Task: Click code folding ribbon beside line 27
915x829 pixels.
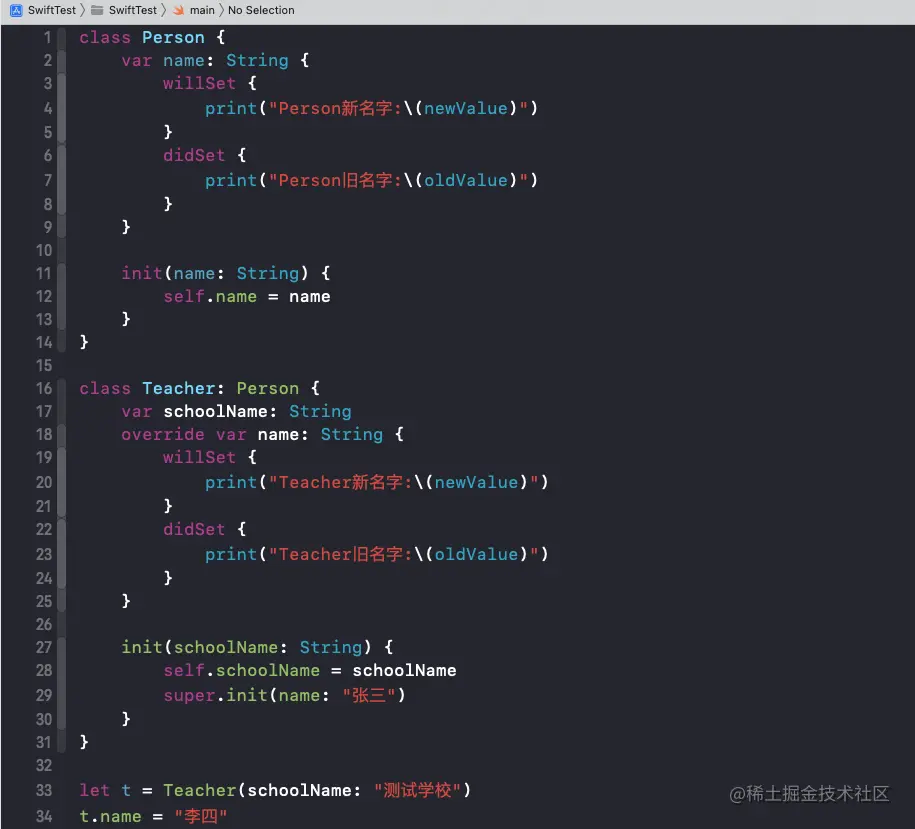Action: tap(62, 648)
